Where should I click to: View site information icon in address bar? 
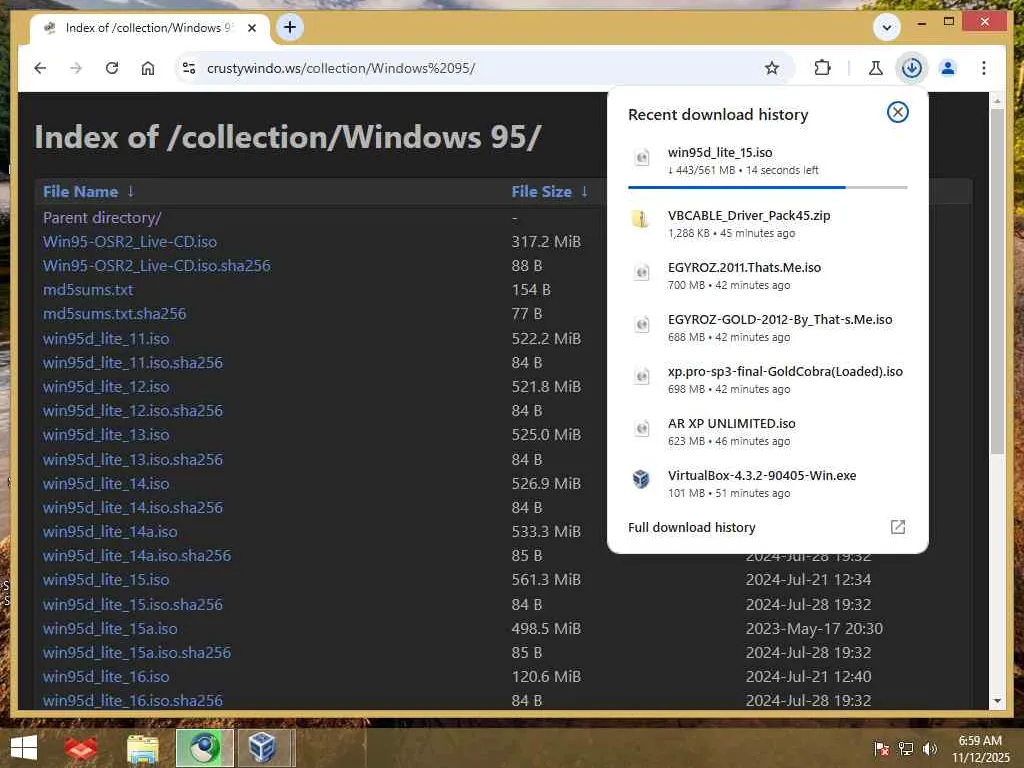pyautogui.click(x=189, y=68)
